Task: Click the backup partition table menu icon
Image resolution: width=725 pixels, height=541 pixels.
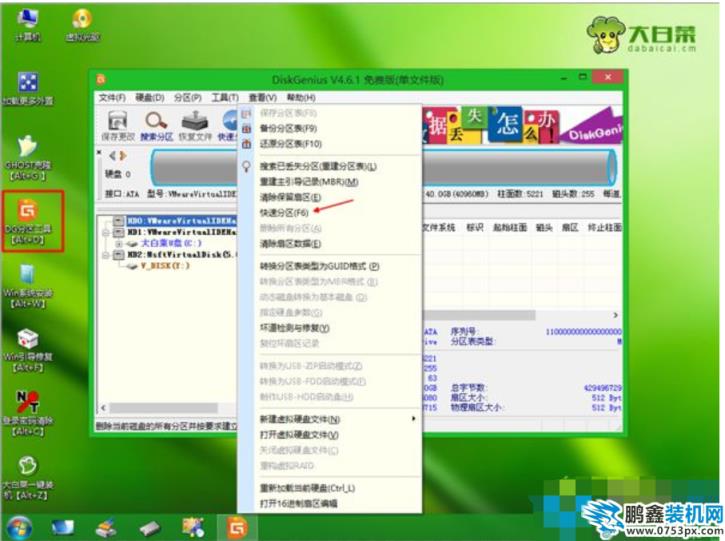Action: click(x=246, y=129)
